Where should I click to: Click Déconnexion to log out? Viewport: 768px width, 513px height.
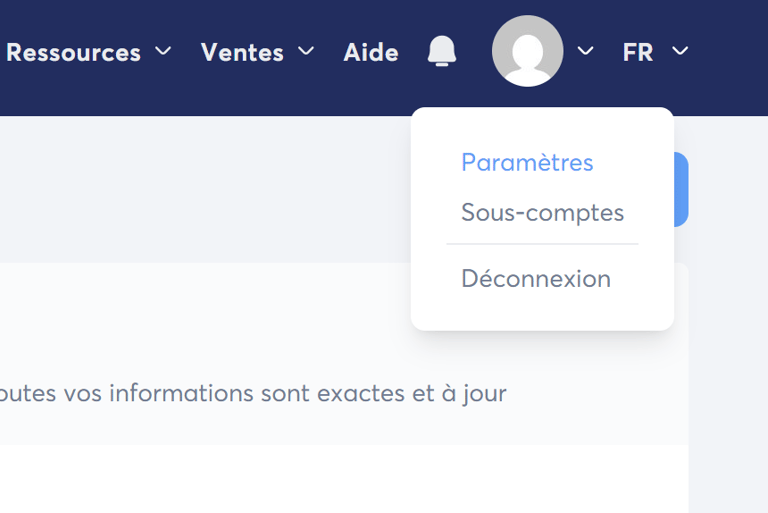click(x=535, y=278)
